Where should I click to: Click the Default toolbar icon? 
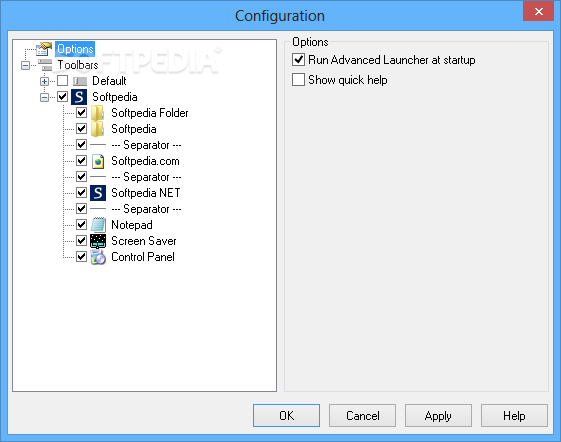[80, 81]
